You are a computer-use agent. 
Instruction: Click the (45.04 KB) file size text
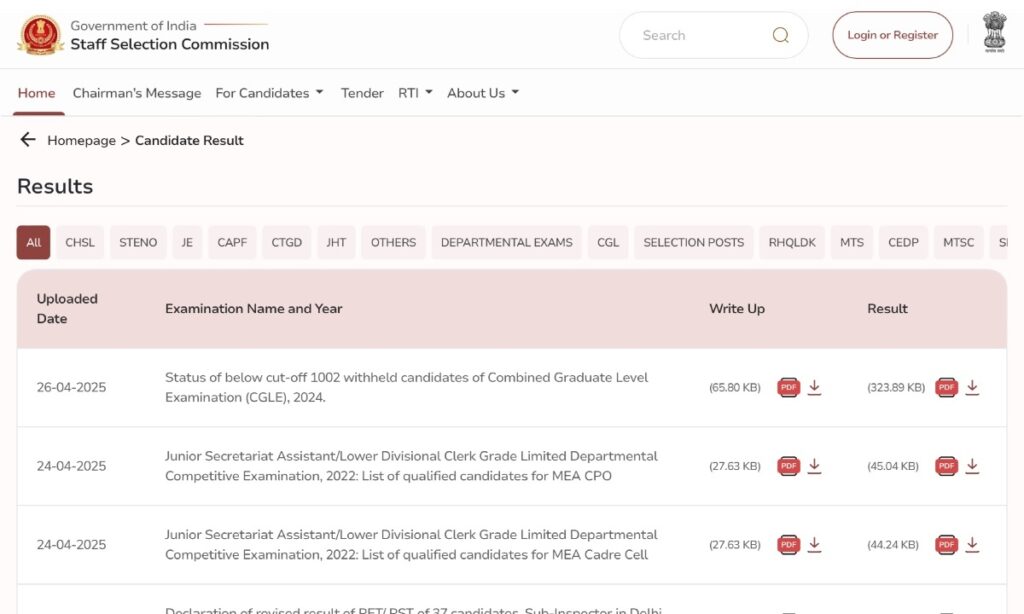click(x=893, y=466)
